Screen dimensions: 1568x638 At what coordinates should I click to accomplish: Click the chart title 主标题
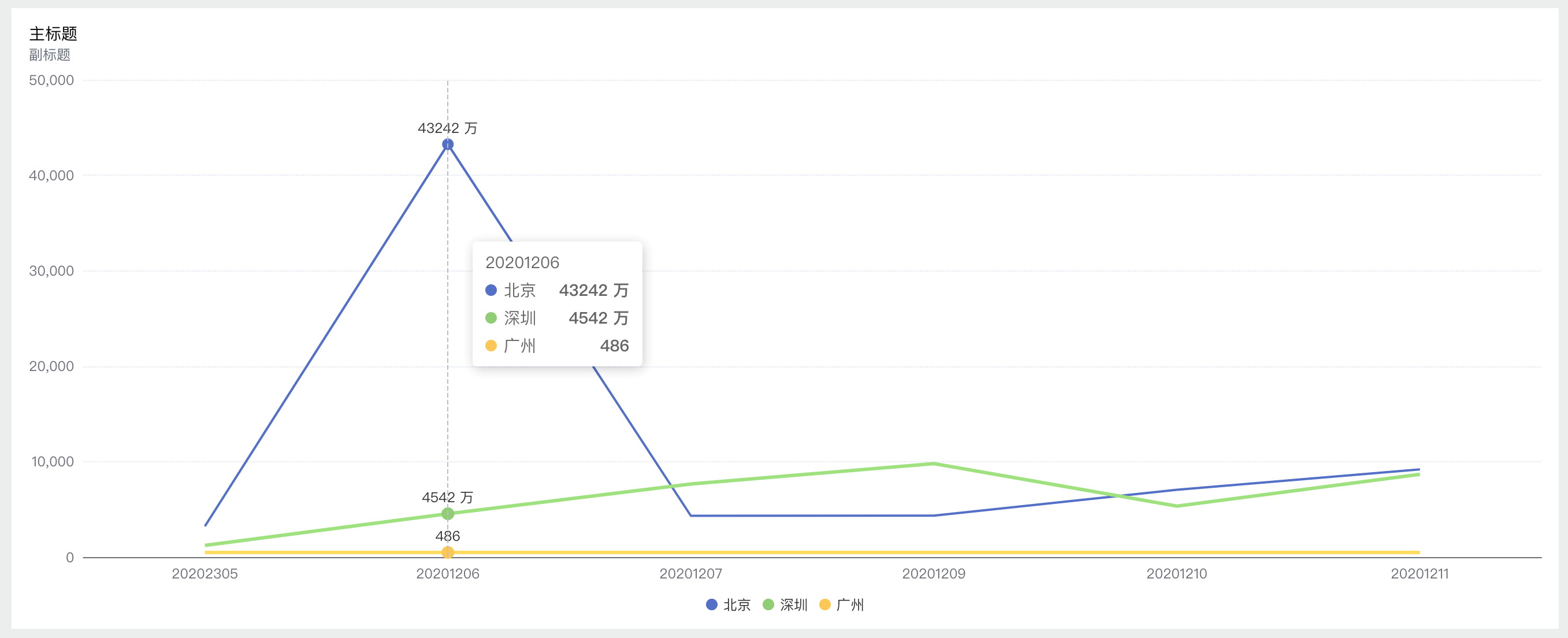(53, 34)
